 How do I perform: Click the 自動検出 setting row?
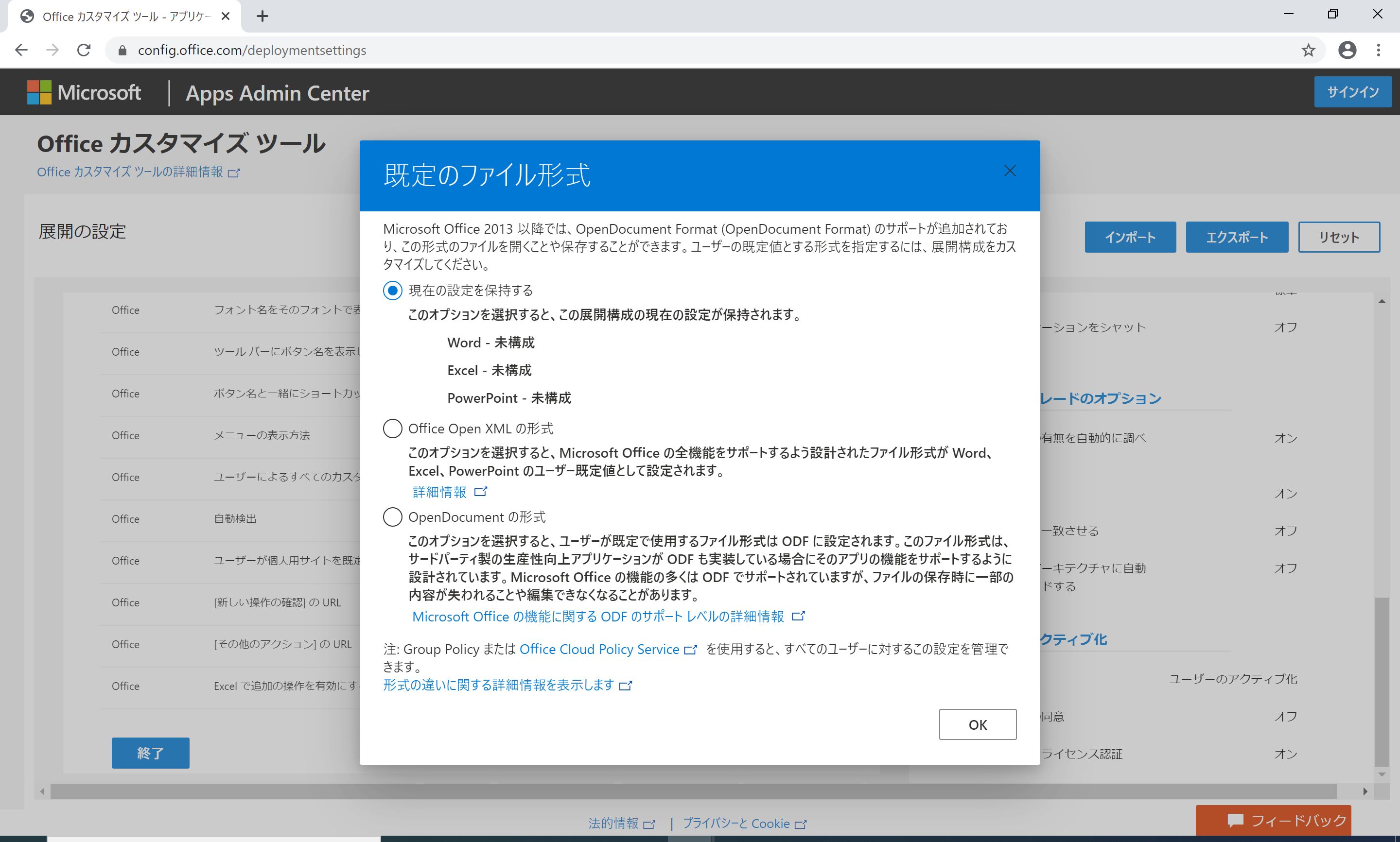coord(230,519)
